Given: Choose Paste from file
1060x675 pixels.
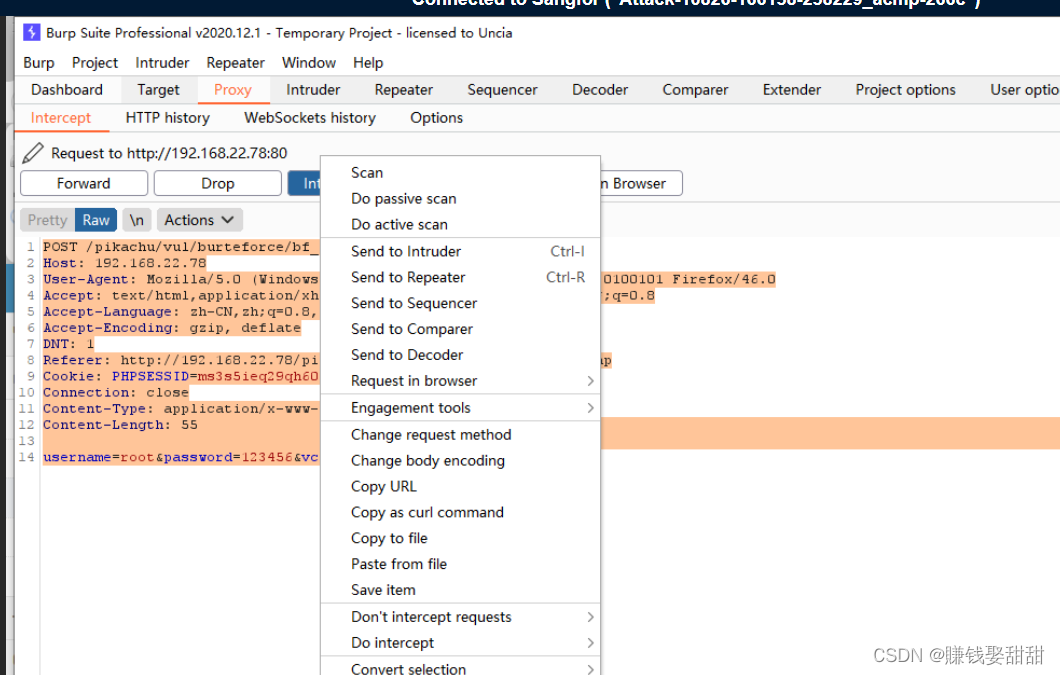Looking at the screenshot, I should tap(460, 563).
